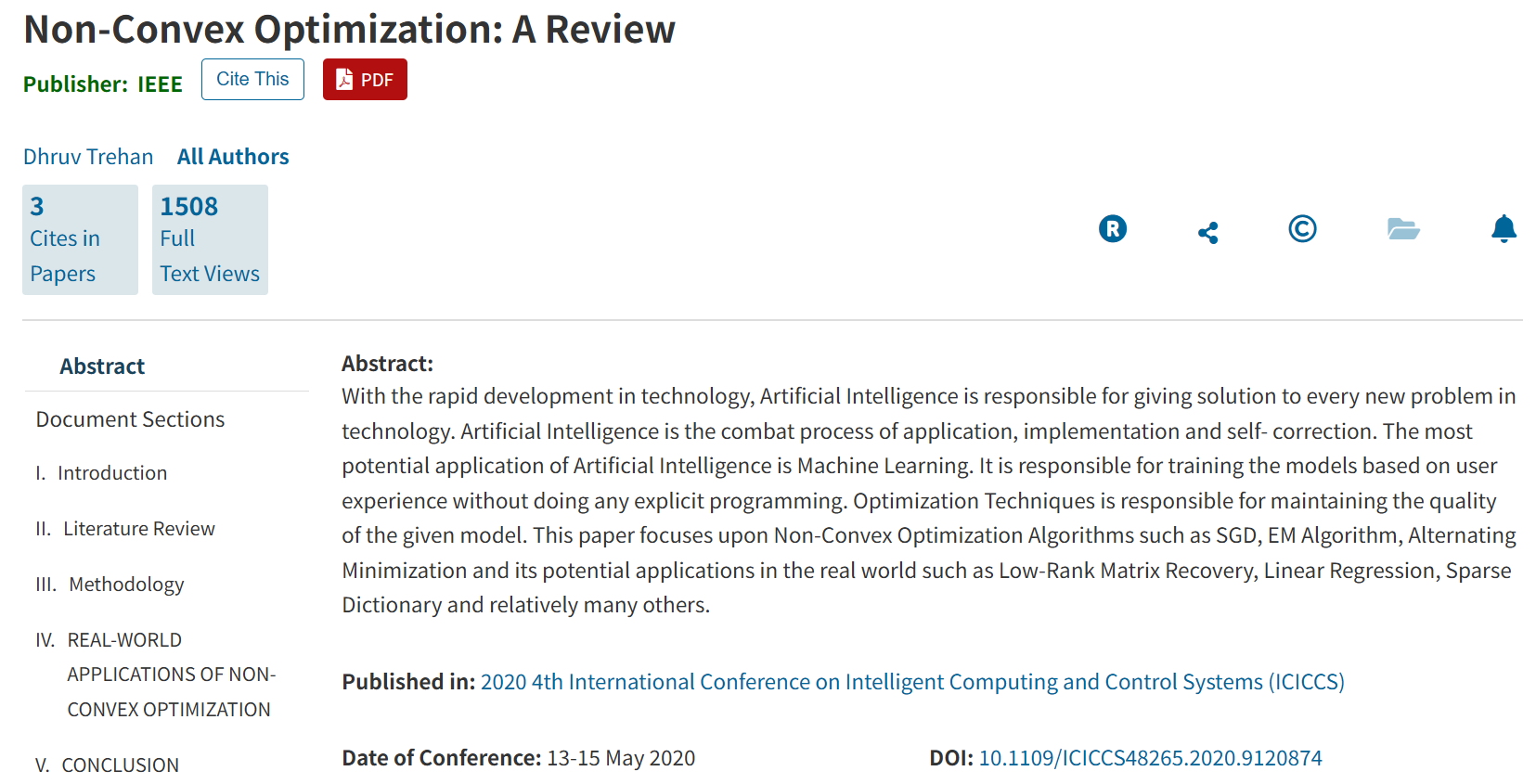Screen dimensions: 1536x784
Task: Open the ICICCS 2020 conference link
Action: click(x=912, y=682)
